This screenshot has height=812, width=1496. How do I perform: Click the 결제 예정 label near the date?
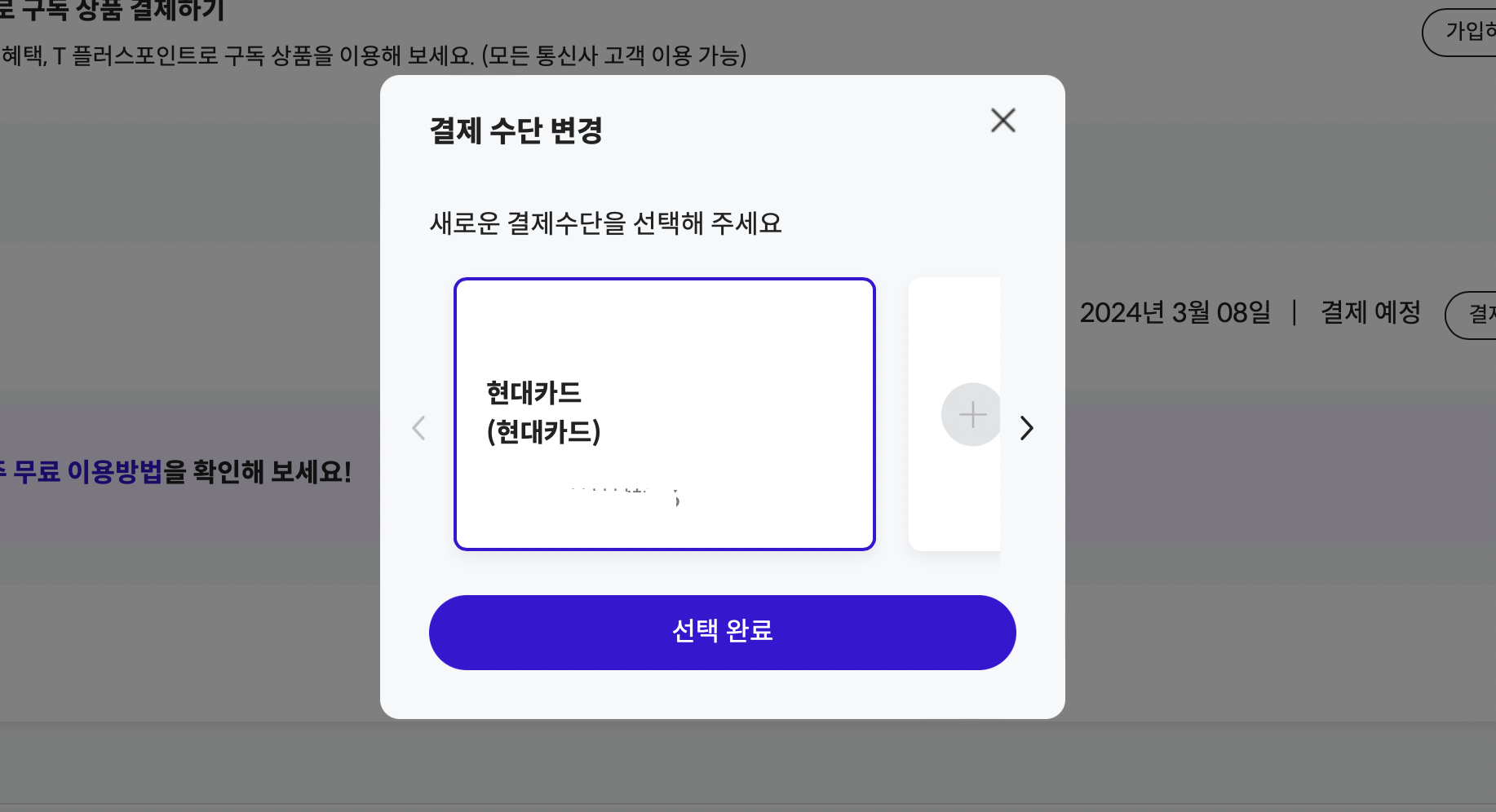tap(1370, 312)
